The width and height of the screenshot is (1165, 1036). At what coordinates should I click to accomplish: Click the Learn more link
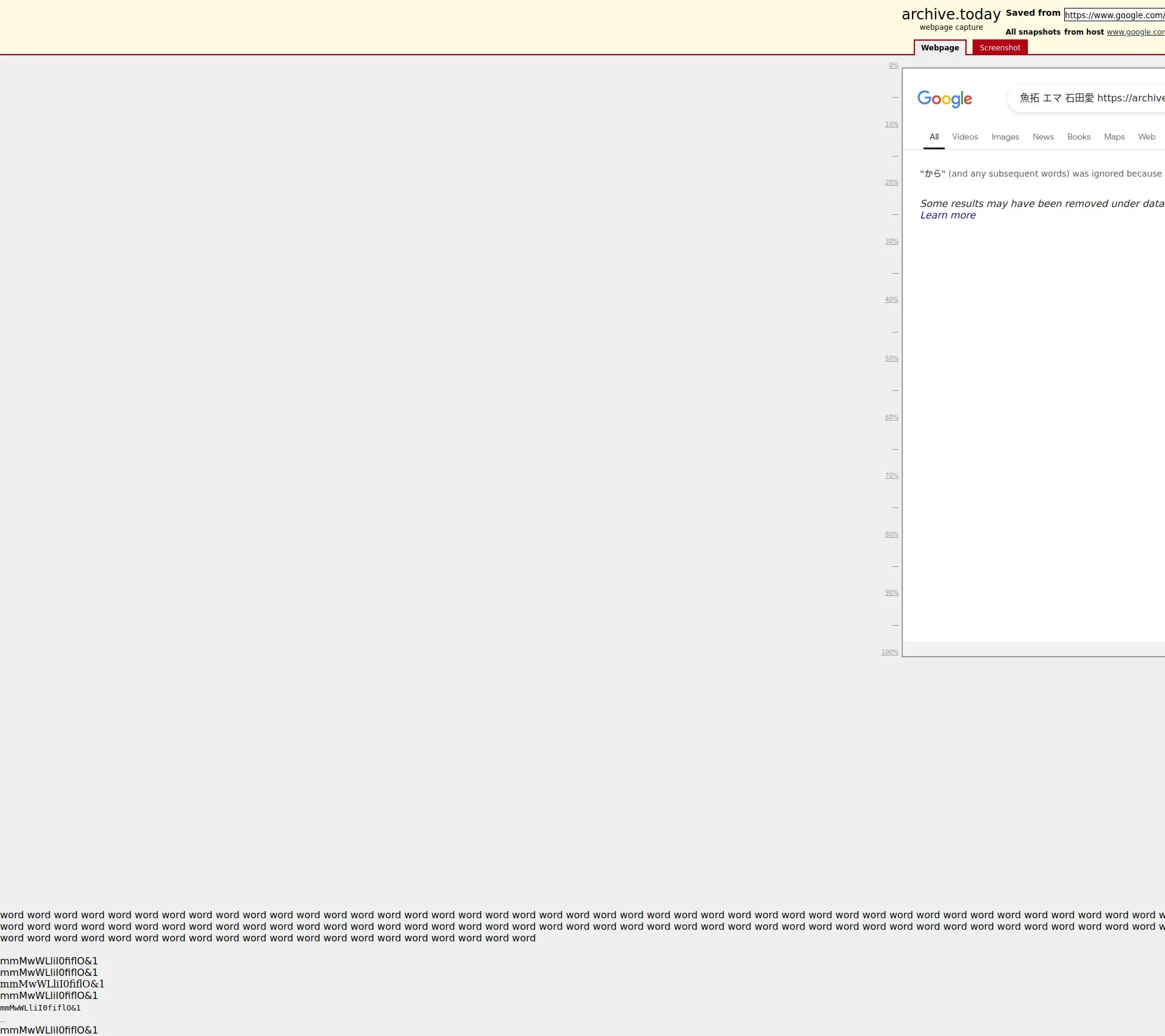(947, 215)
